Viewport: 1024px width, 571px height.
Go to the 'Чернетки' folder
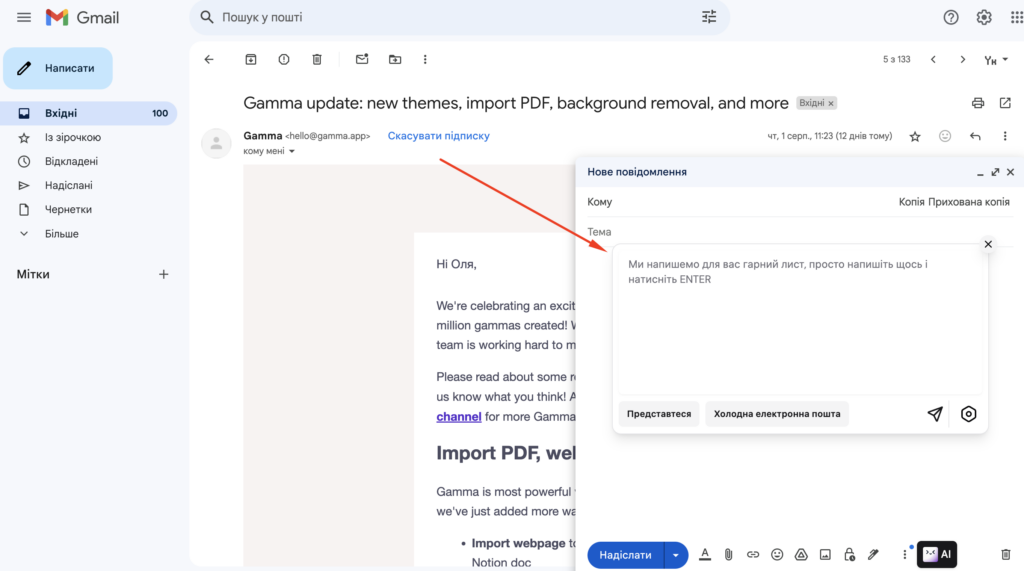coord(68,209)
